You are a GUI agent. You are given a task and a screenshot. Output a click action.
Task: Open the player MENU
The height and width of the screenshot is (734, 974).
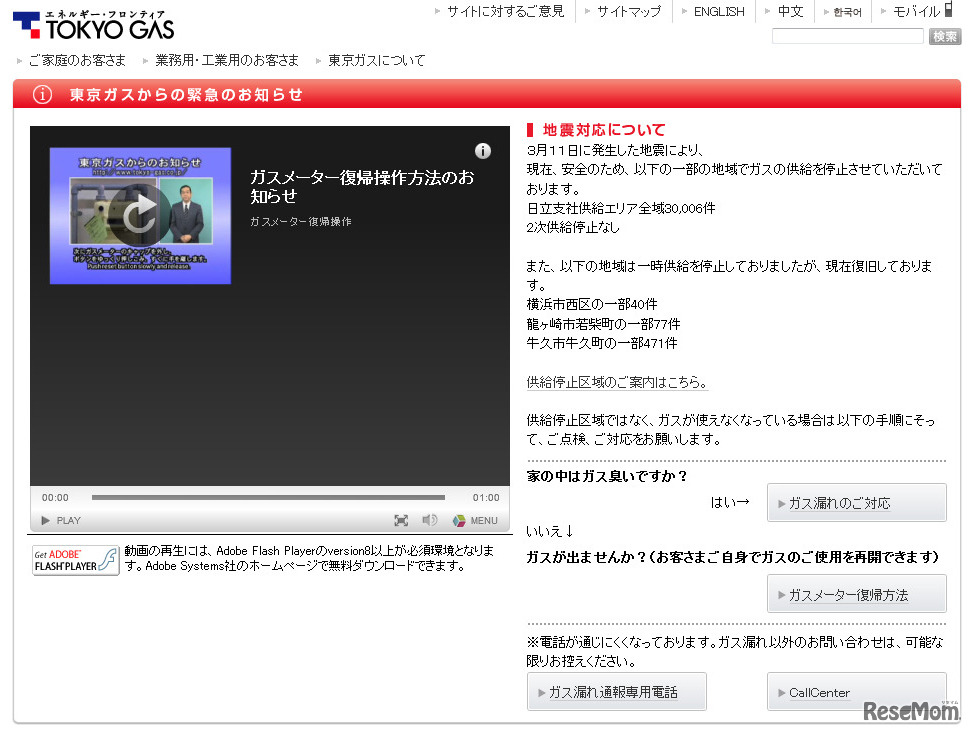(476, 520)
